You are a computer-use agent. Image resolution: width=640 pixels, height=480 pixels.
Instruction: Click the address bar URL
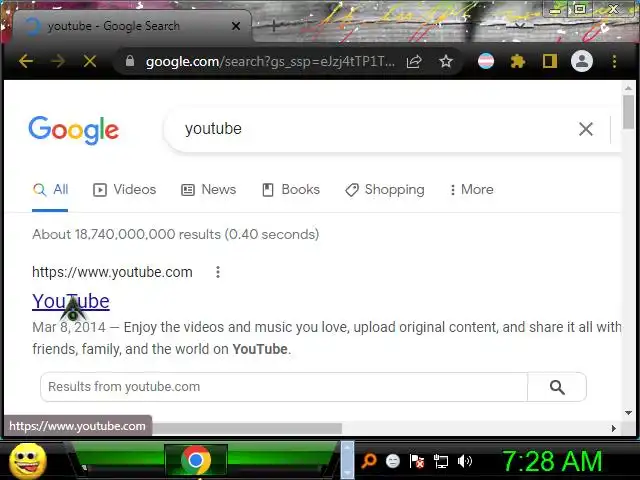coord(270,62)
